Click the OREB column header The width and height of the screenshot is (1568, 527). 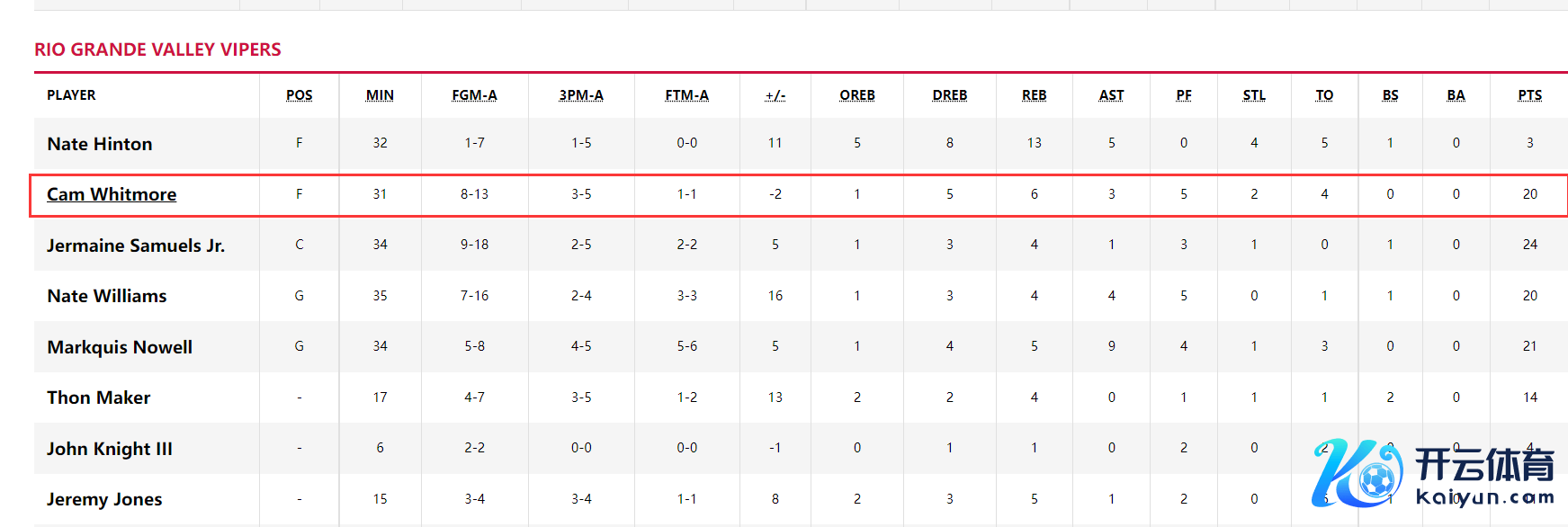tap(856, 95)
